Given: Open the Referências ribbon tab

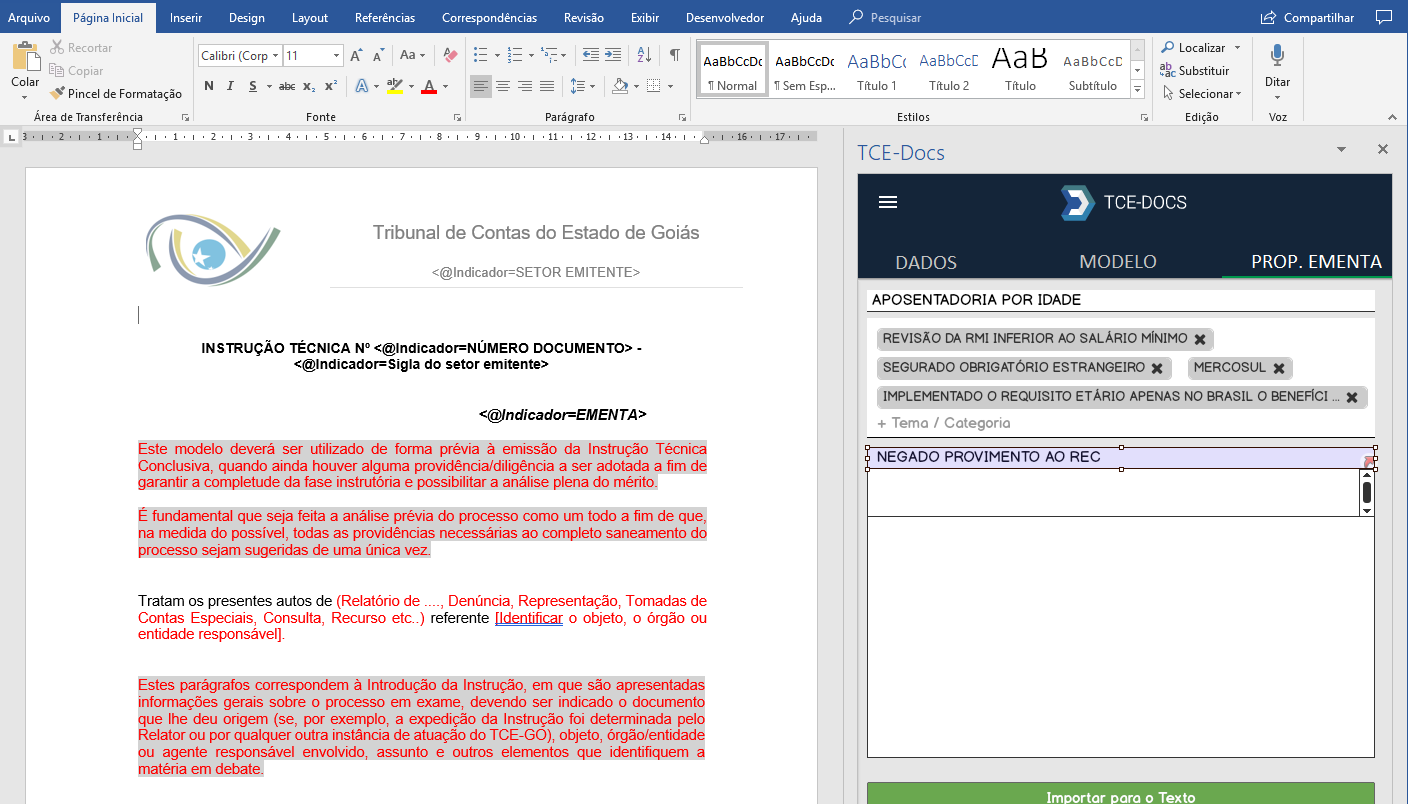Looking at the screenshot, I should pos(385,18).
